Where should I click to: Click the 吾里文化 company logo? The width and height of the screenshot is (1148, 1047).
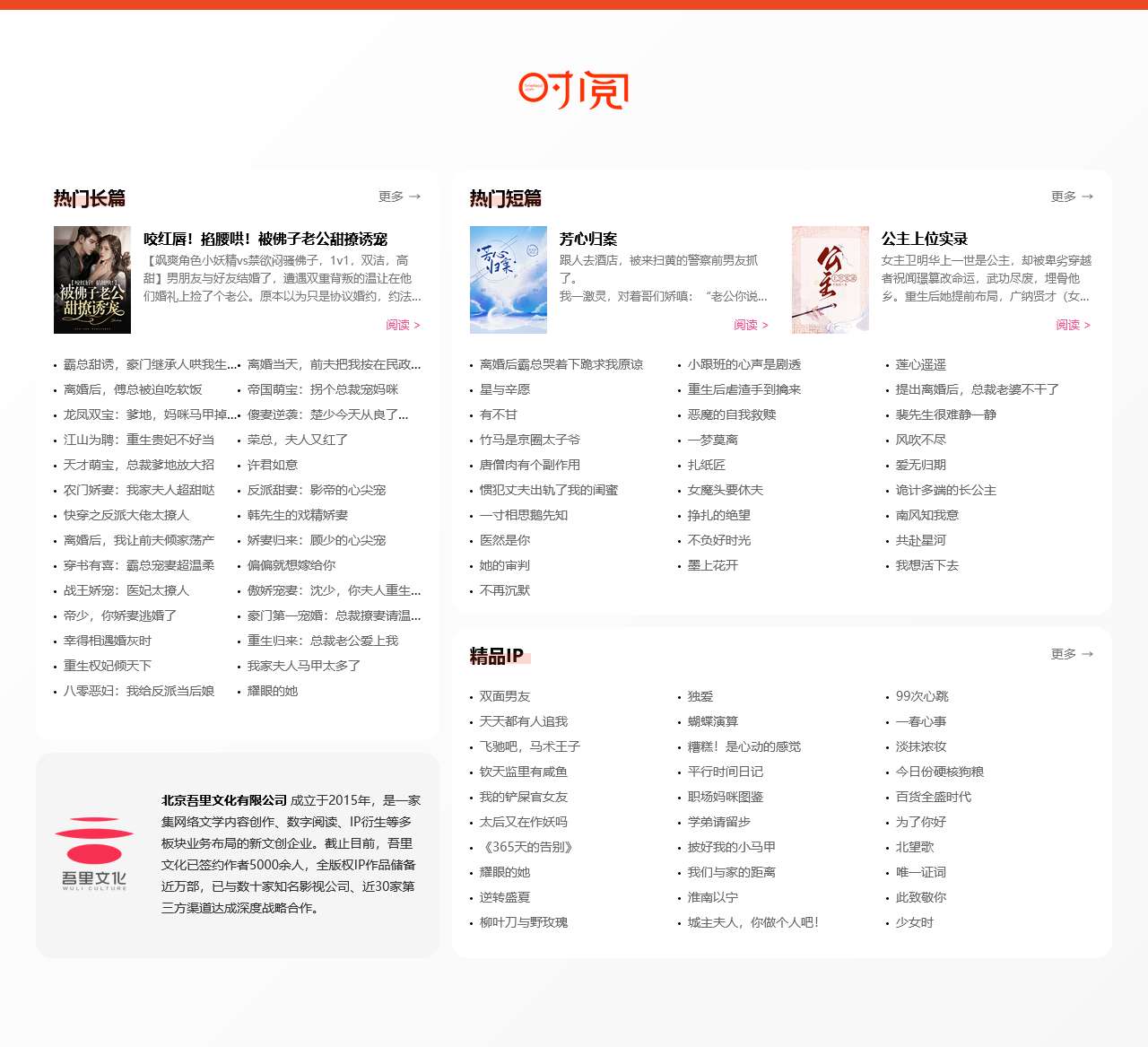coord(94,852)
